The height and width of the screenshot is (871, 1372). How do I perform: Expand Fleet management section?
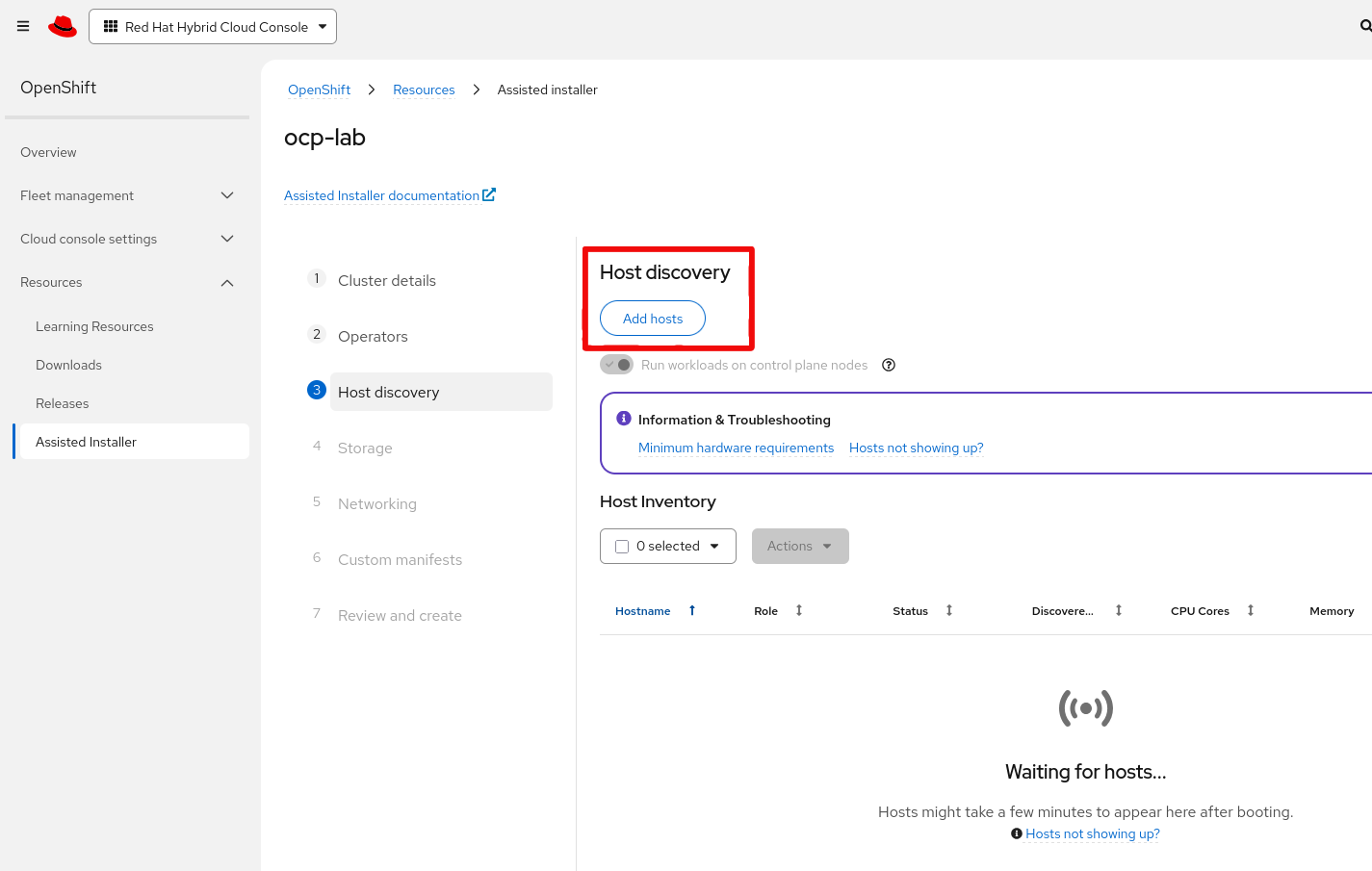pyautogui.click(x=127, y=195)
